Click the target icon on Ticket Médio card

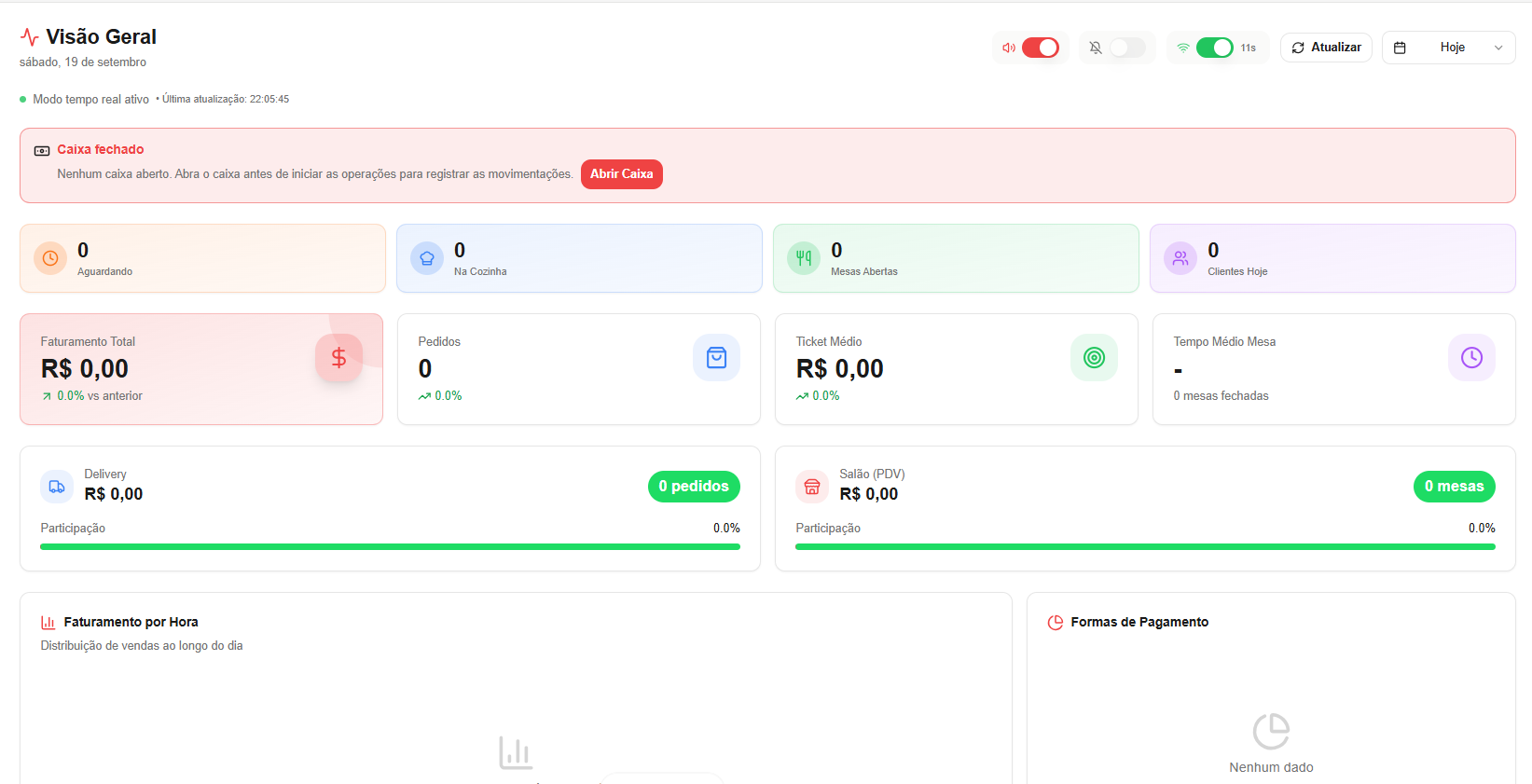point(1094,358)
